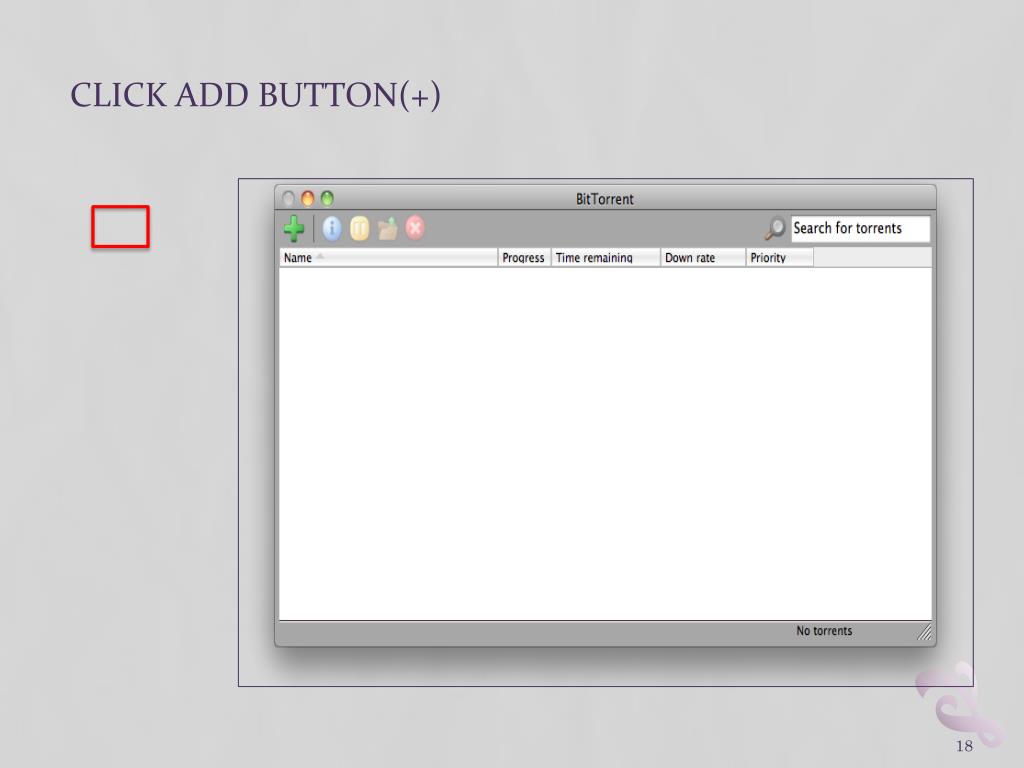The width and height of the screenshot is (1024, 768).
Task: Sort by the Time remaining column header
Action: [x=606, y=257]
